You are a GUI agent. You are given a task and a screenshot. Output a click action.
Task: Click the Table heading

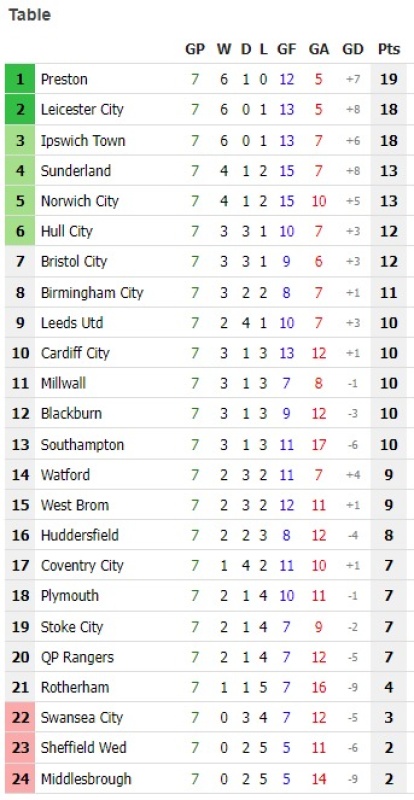pos(30,15)
